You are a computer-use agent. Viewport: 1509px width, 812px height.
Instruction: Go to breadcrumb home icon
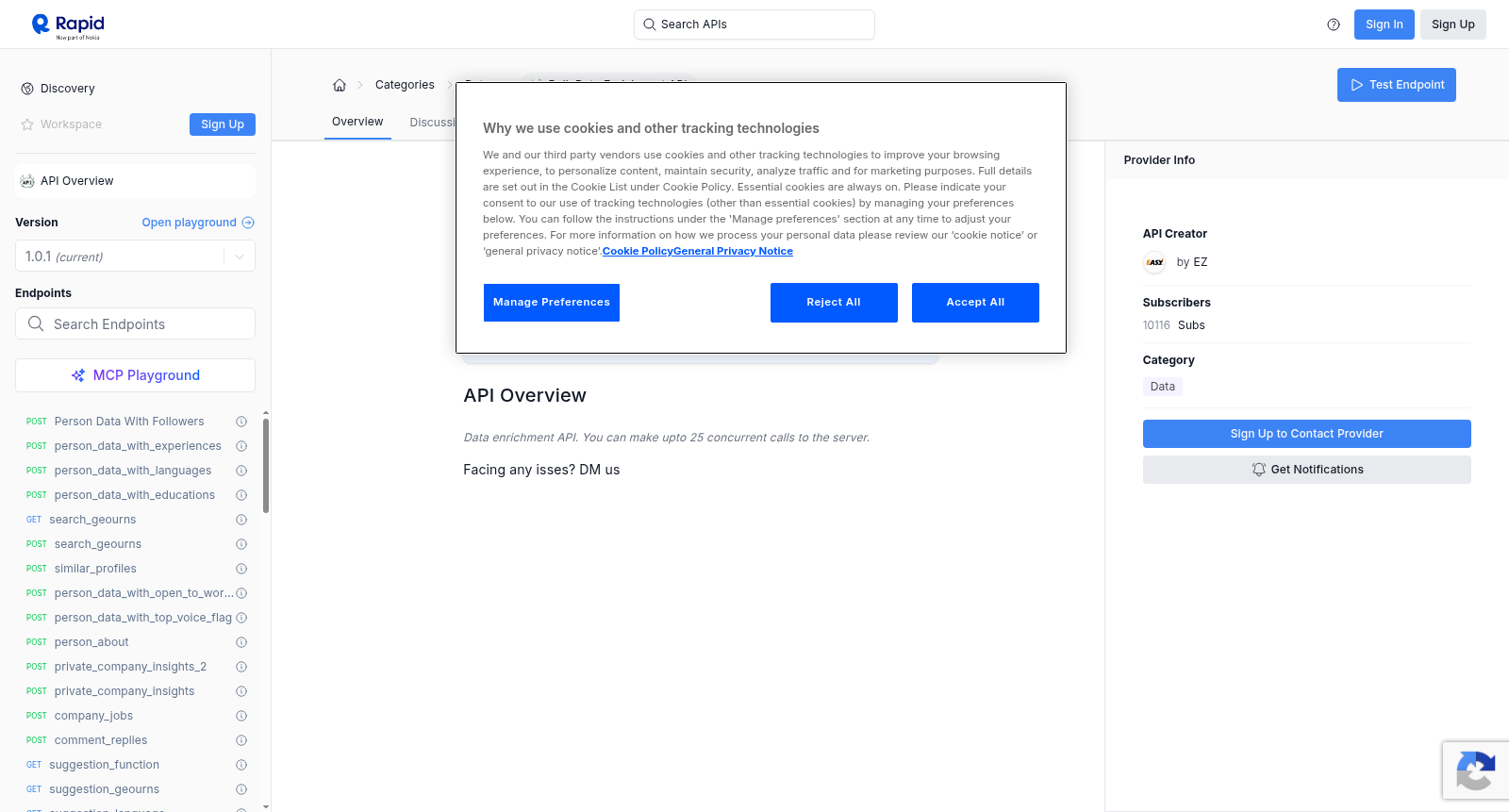(340, 85)
